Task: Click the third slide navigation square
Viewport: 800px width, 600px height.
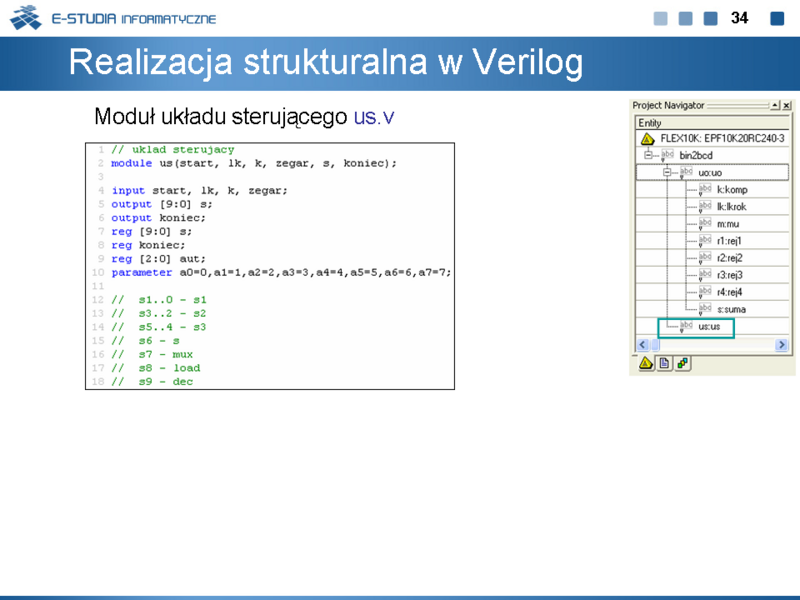Action: point(710,18)
